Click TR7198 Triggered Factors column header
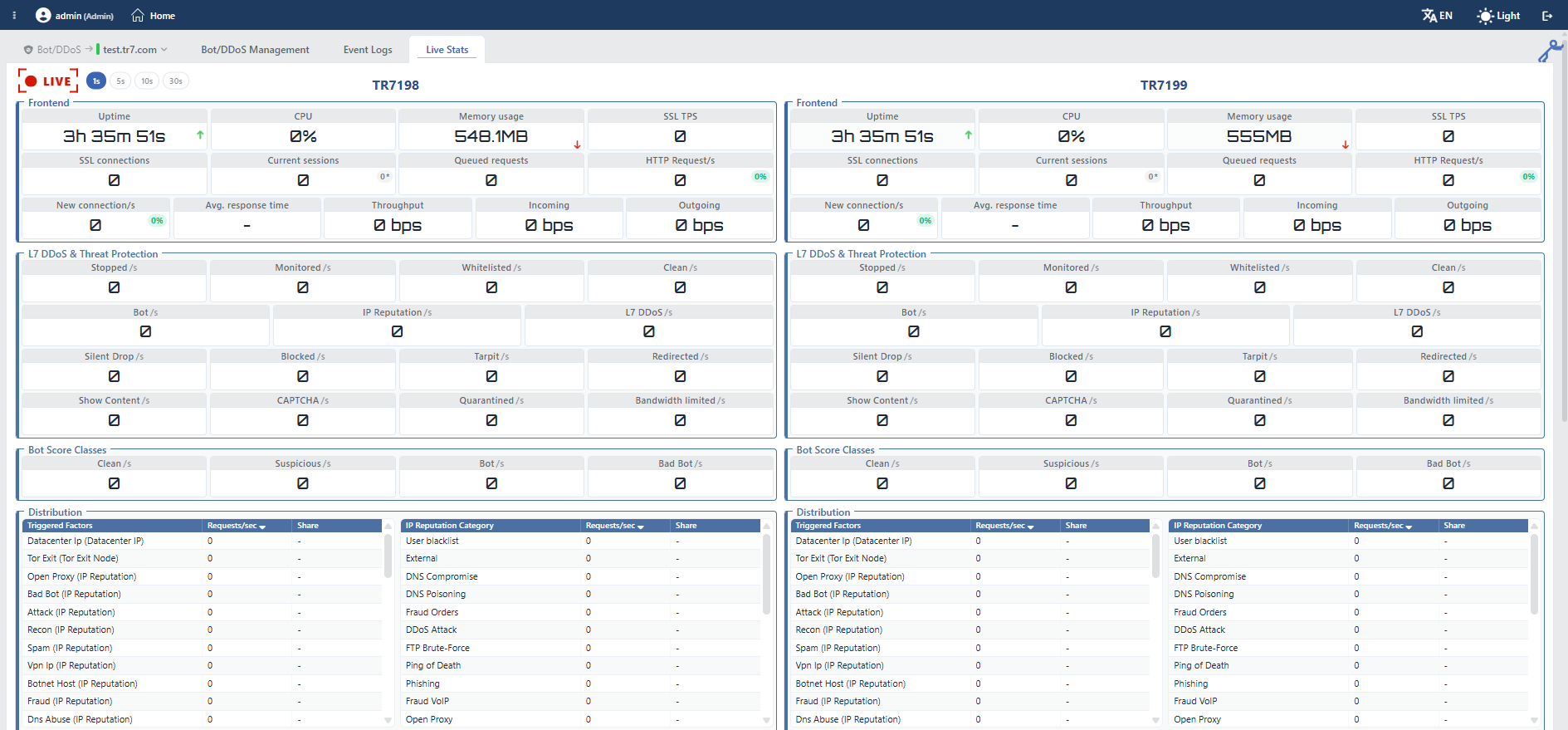The image size is (1568, 730). tap(113, 526)
